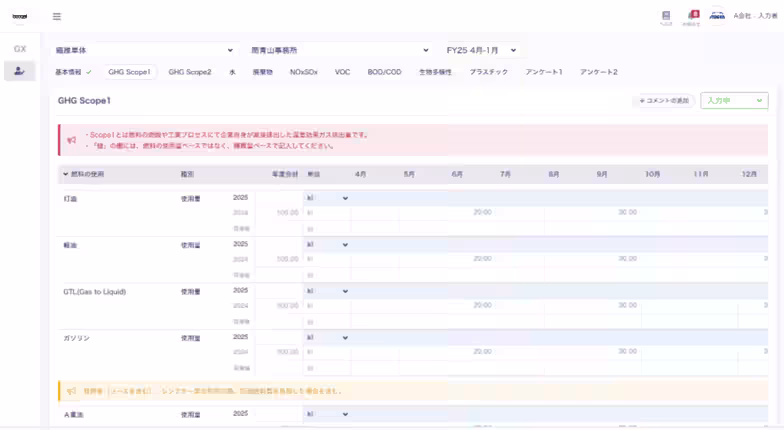The height and width of the screenshot is (430, 784).
Task: Click the megaphone icon in the pink notice
Action: coord(72,140)
